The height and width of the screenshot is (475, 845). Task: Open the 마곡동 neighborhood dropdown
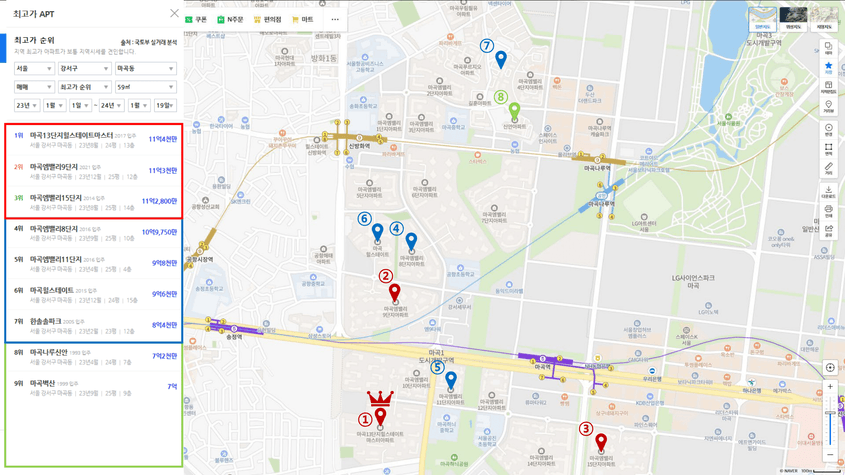[146, 68]
